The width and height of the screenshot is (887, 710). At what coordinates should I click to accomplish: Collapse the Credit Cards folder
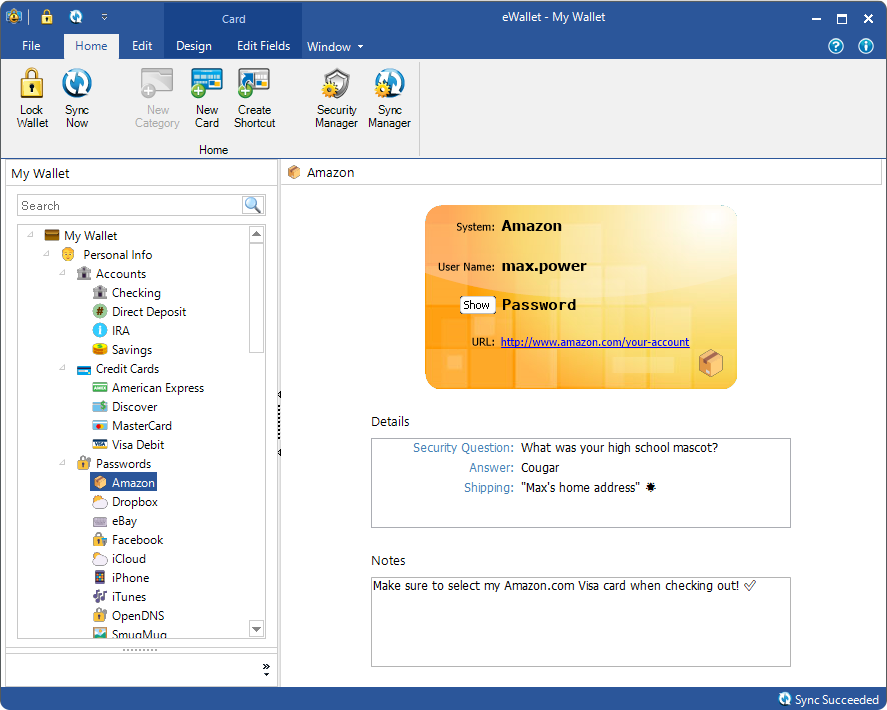pos(62,368)
